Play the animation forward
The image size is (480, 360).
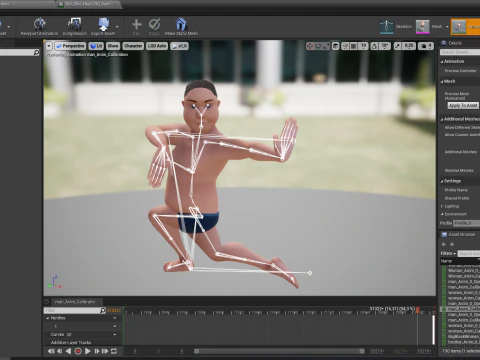pyautogui.click(x=88, y=351)
